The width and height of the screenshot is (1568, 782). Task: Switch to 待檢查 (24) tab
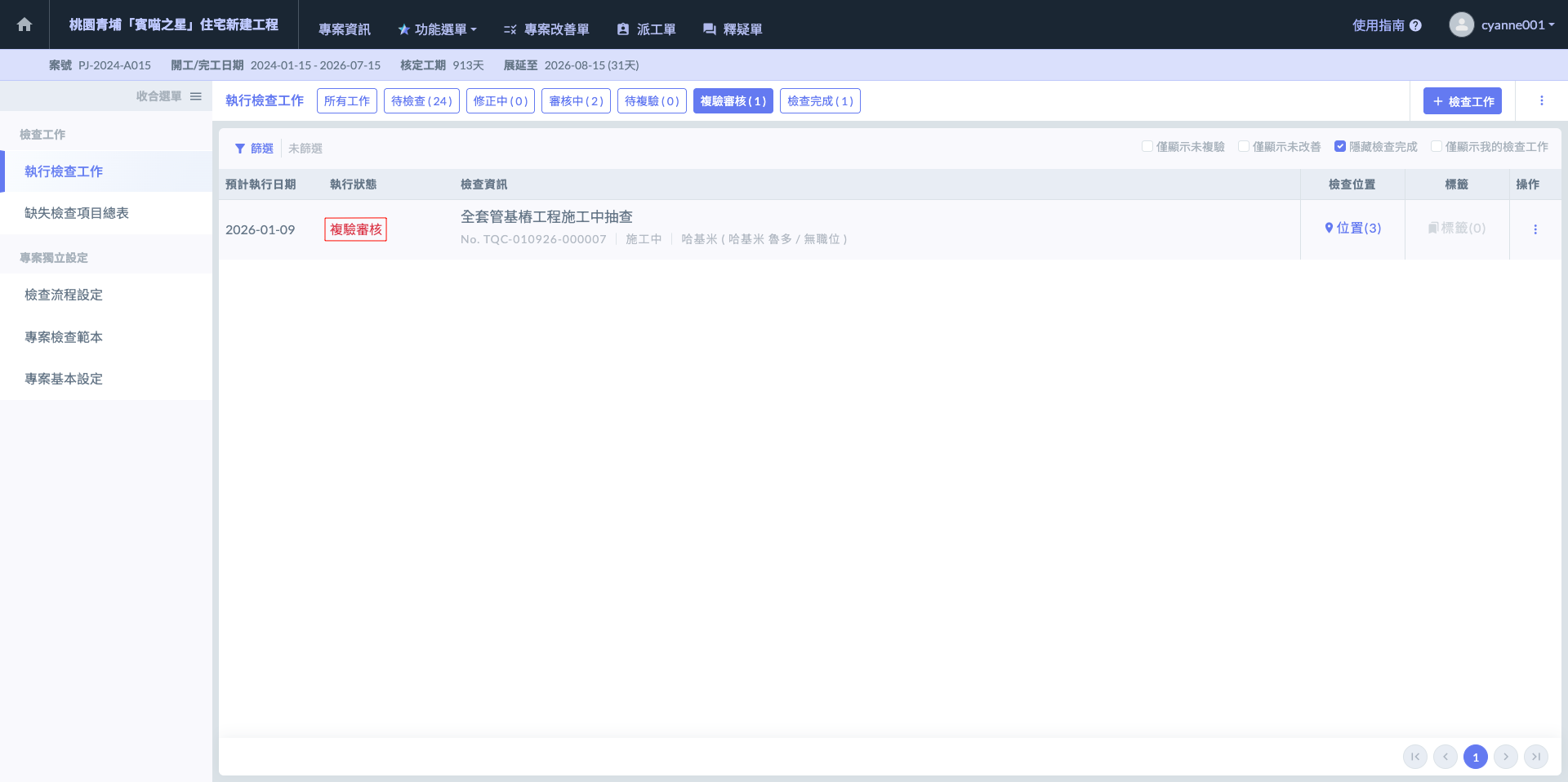click(421, 101)
